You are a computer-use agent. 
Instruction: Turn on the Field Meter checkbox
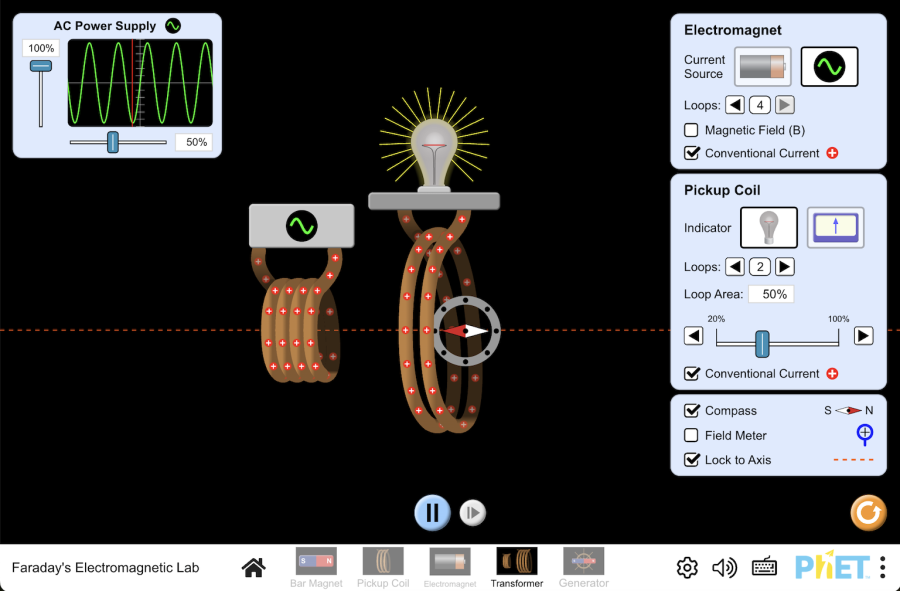point(691,435)
